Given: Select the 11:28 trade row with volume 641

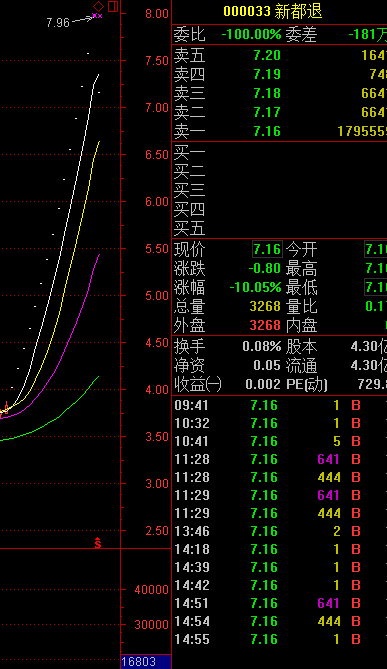Looking at the screenshot, I should [x=279, y=459].
